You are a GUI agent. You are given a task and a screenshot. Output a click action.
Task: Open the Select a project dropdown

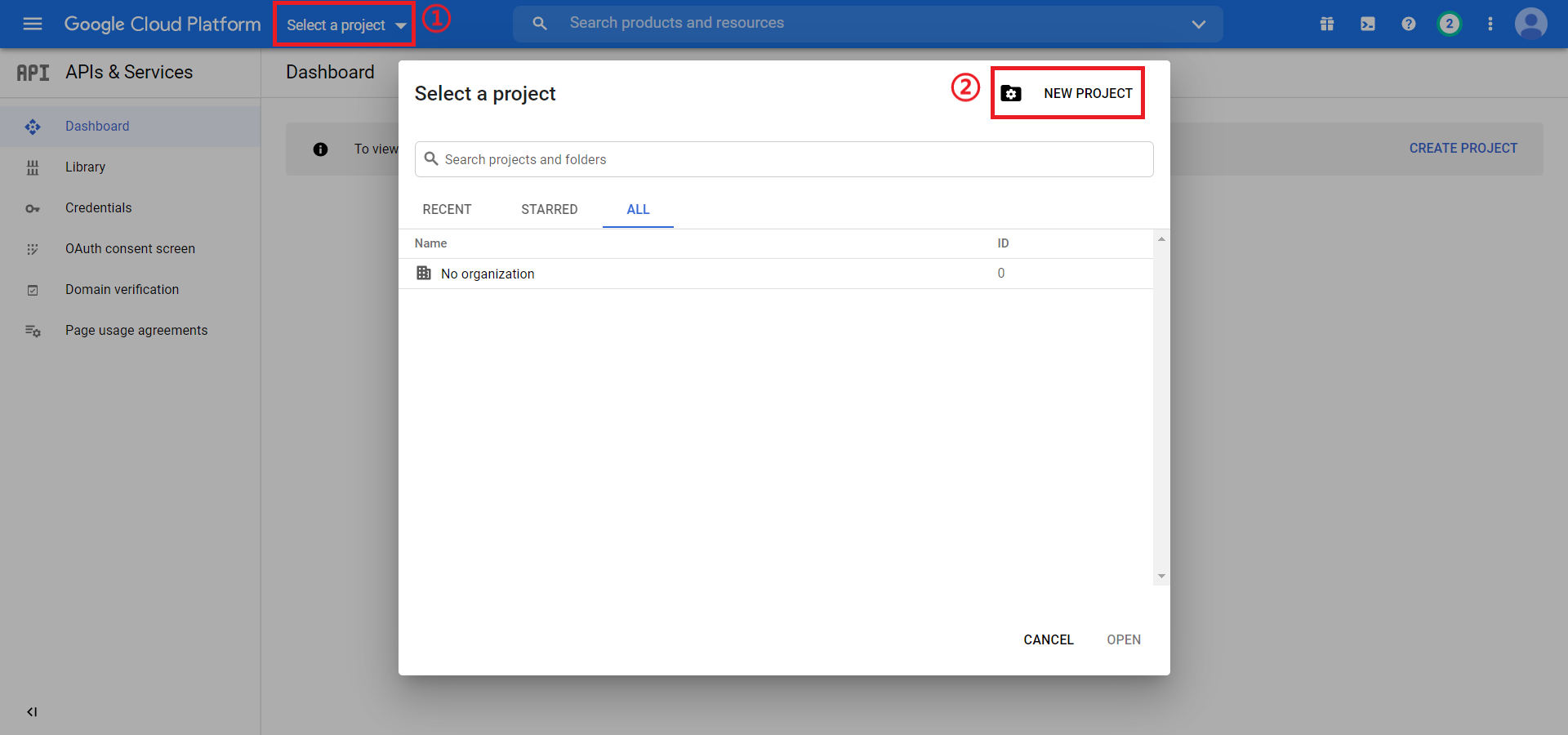345,25
